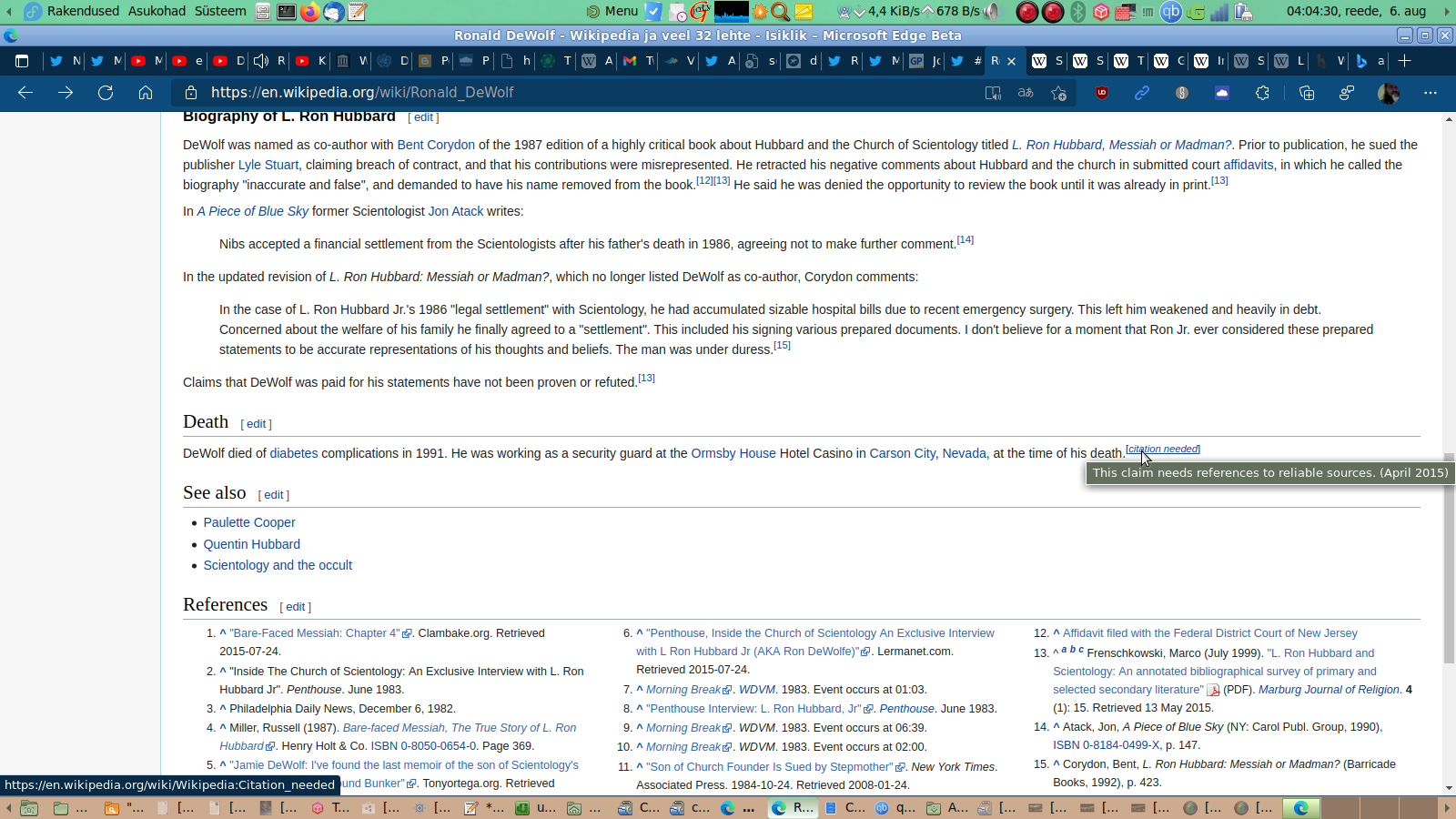Reload the Ronald DeWolf page
Viewport: 1456px width, 819px height.
click(x=106, y=92)
